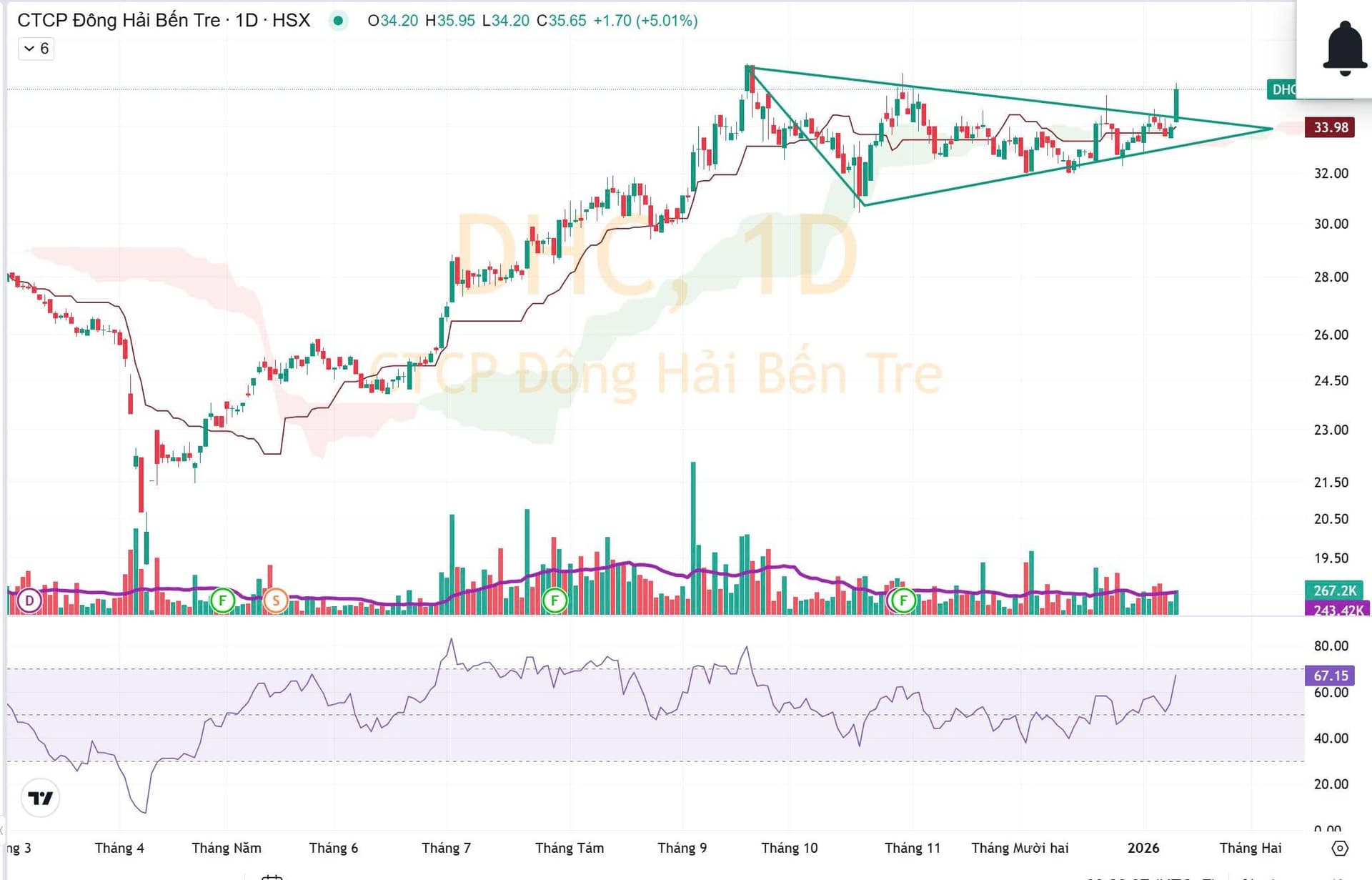The image size is (1372, 880).
Task: Click the 2026 label on the time axis
Action: coord(1143,848)
